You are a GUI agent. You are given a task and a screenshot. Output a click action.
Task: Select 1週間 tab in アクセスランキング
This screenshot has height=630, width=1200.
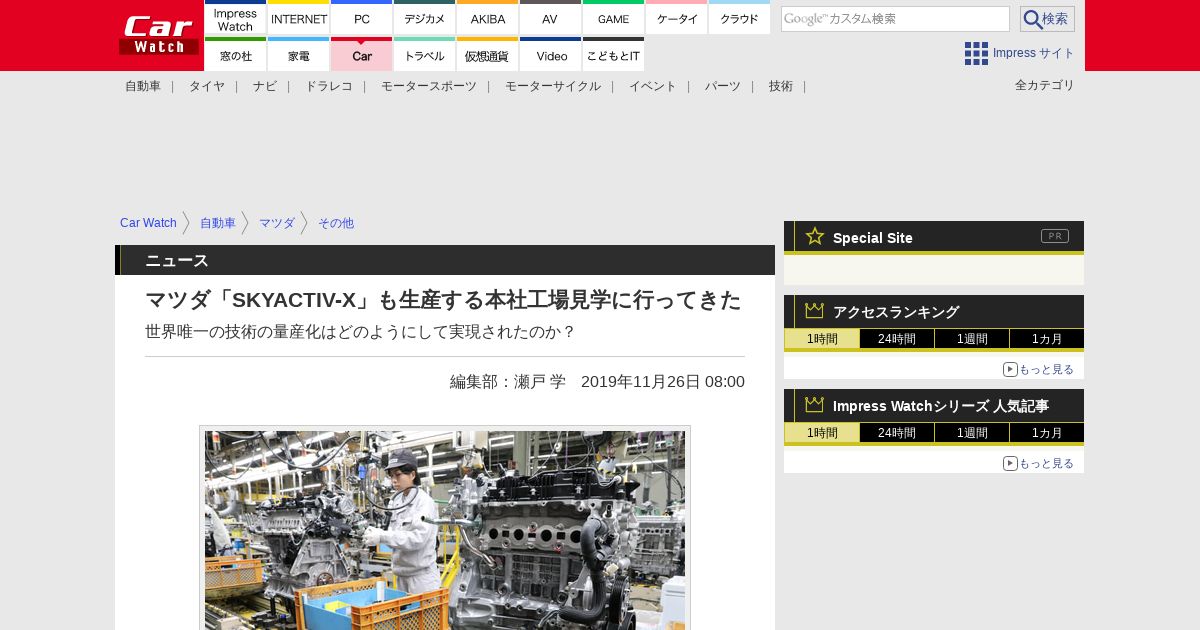(972, 339)
